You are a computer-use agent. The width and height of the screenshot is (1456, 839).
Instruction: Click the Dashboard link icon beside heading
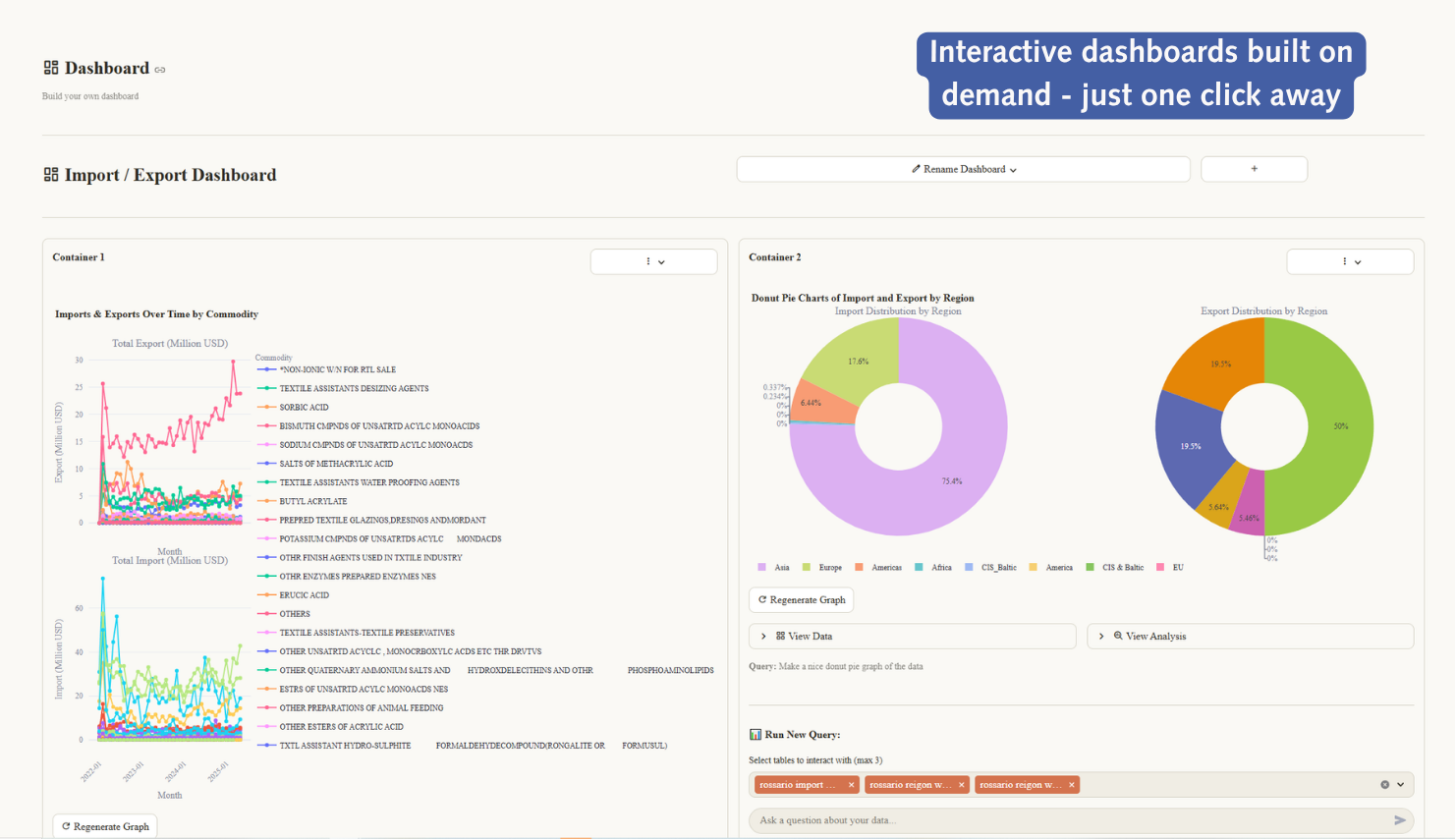point(160,69)
